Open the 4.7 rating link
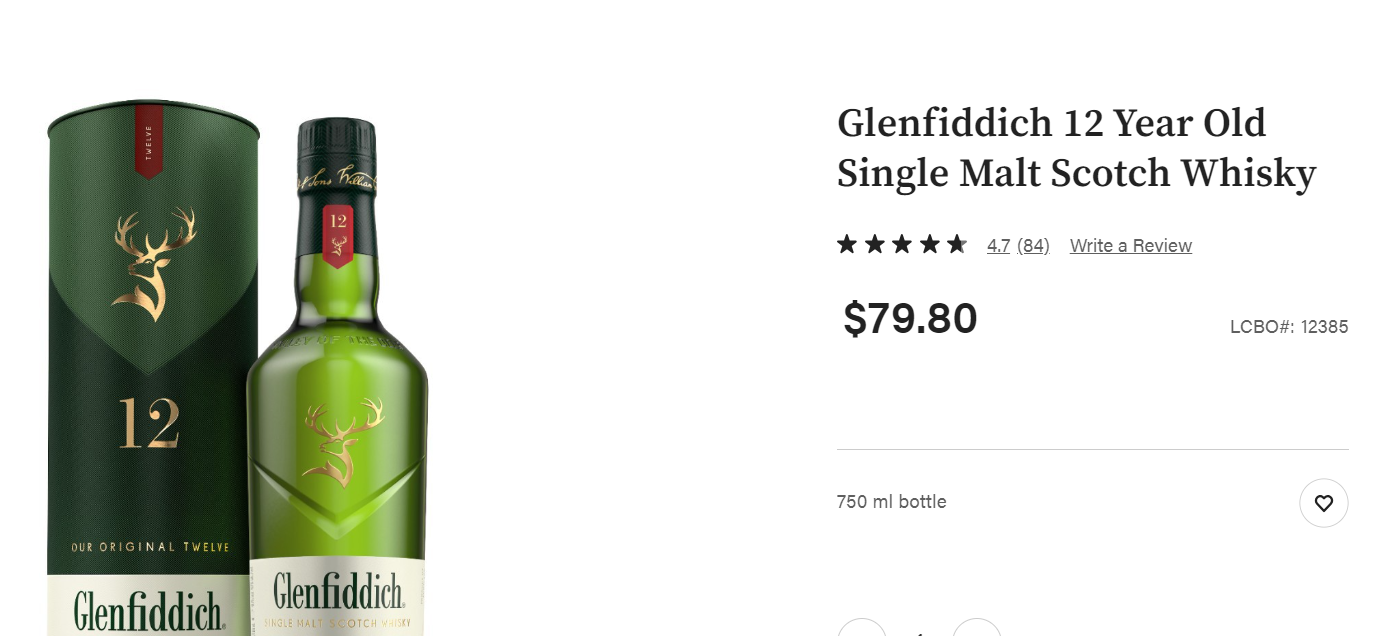Viewport: 1387px width, 636px height. [998, 246]
